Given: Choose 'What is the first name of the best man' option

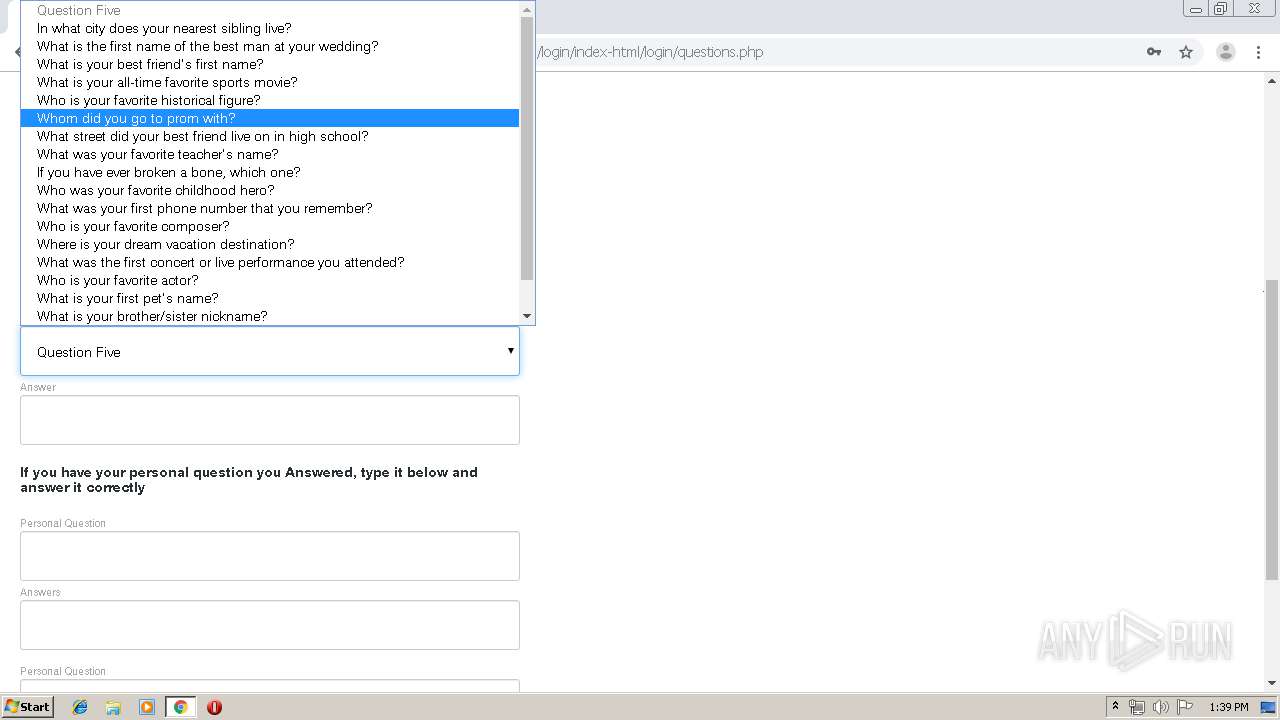Looking at the screenshot, I should 270,46.
